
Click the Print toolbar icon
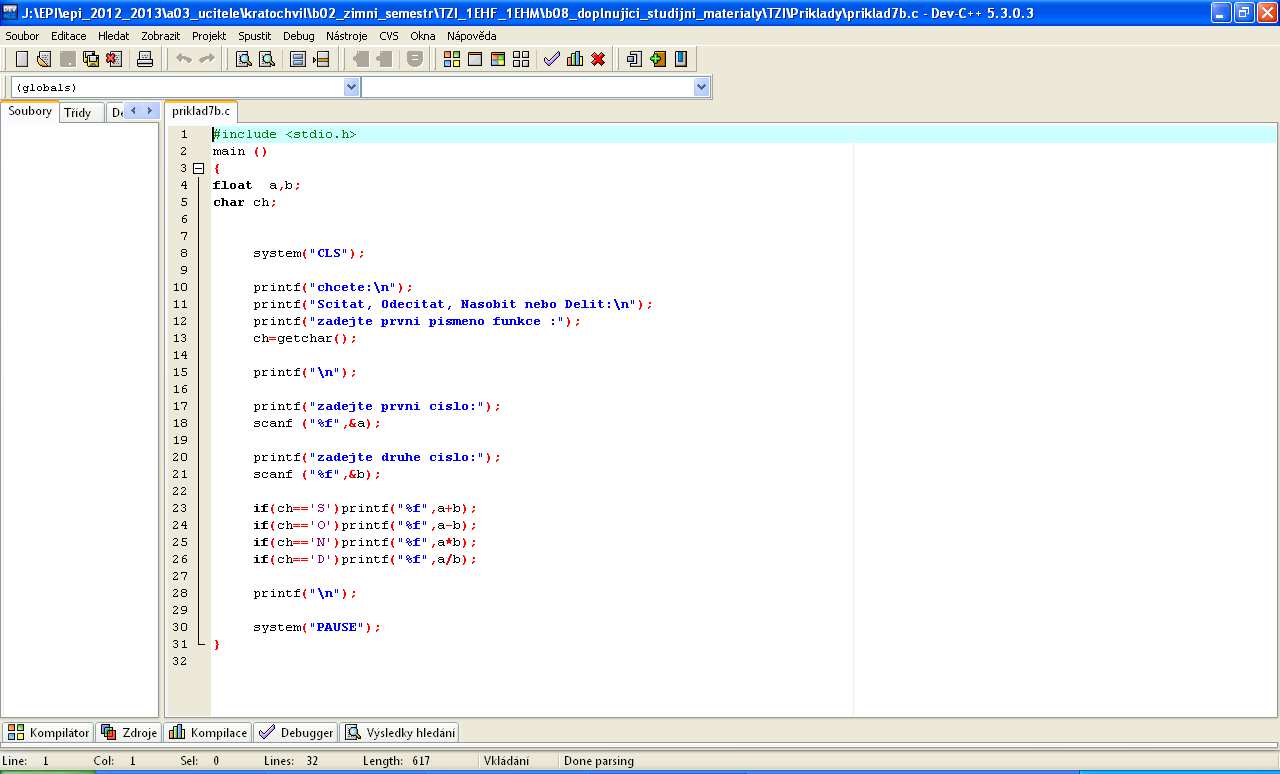[145, 59]
